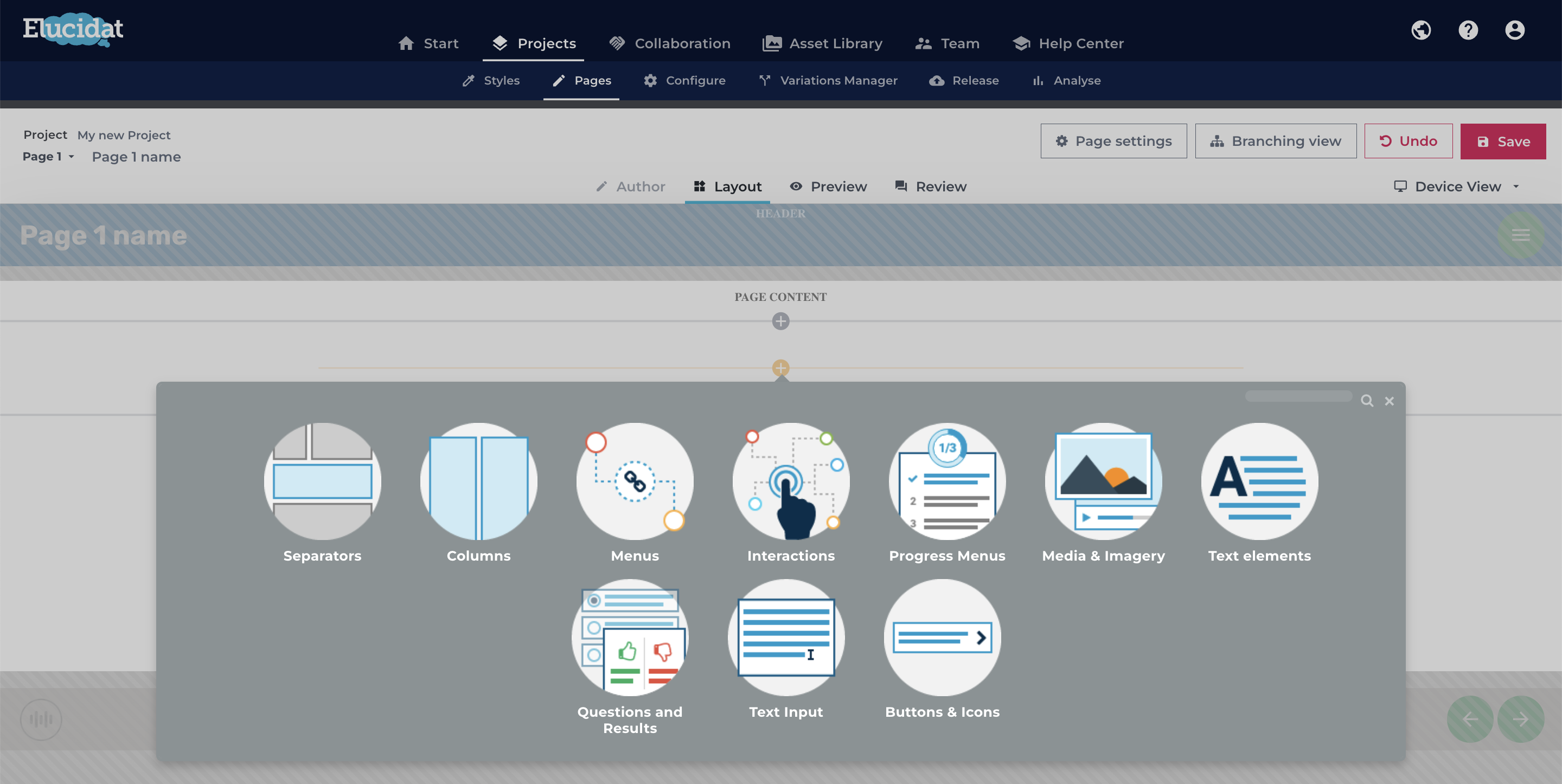Open the user account icon

click(1515, 30)
